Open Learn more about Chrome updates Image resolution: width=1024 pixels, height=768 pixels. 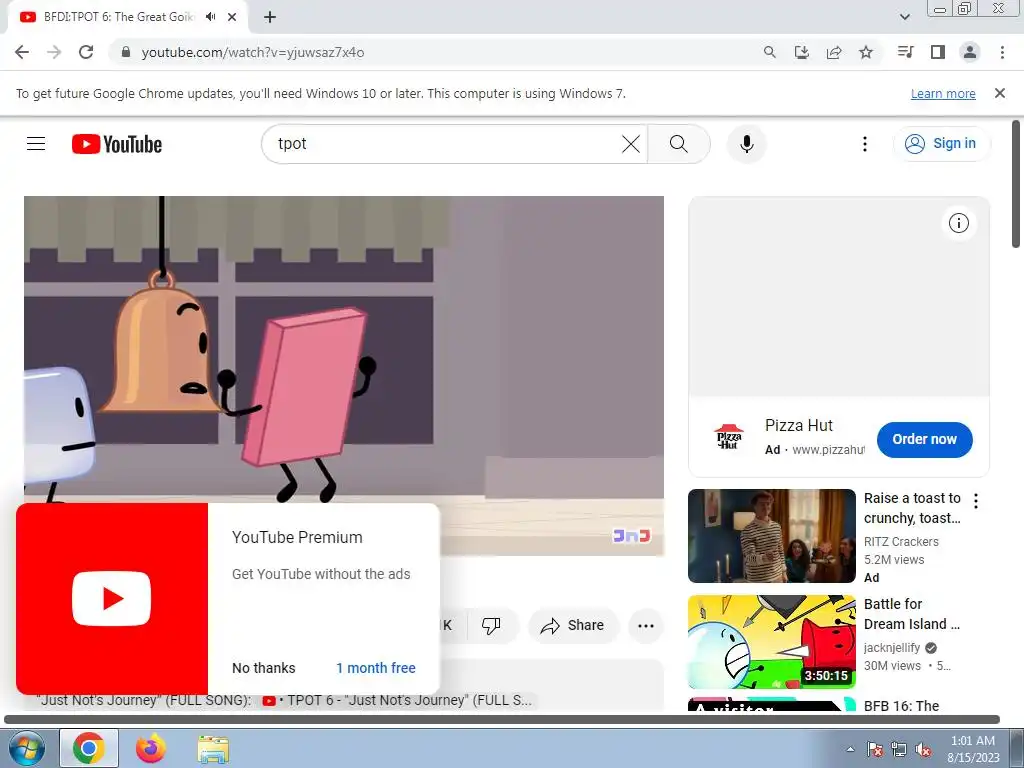[x=943, y=93]
